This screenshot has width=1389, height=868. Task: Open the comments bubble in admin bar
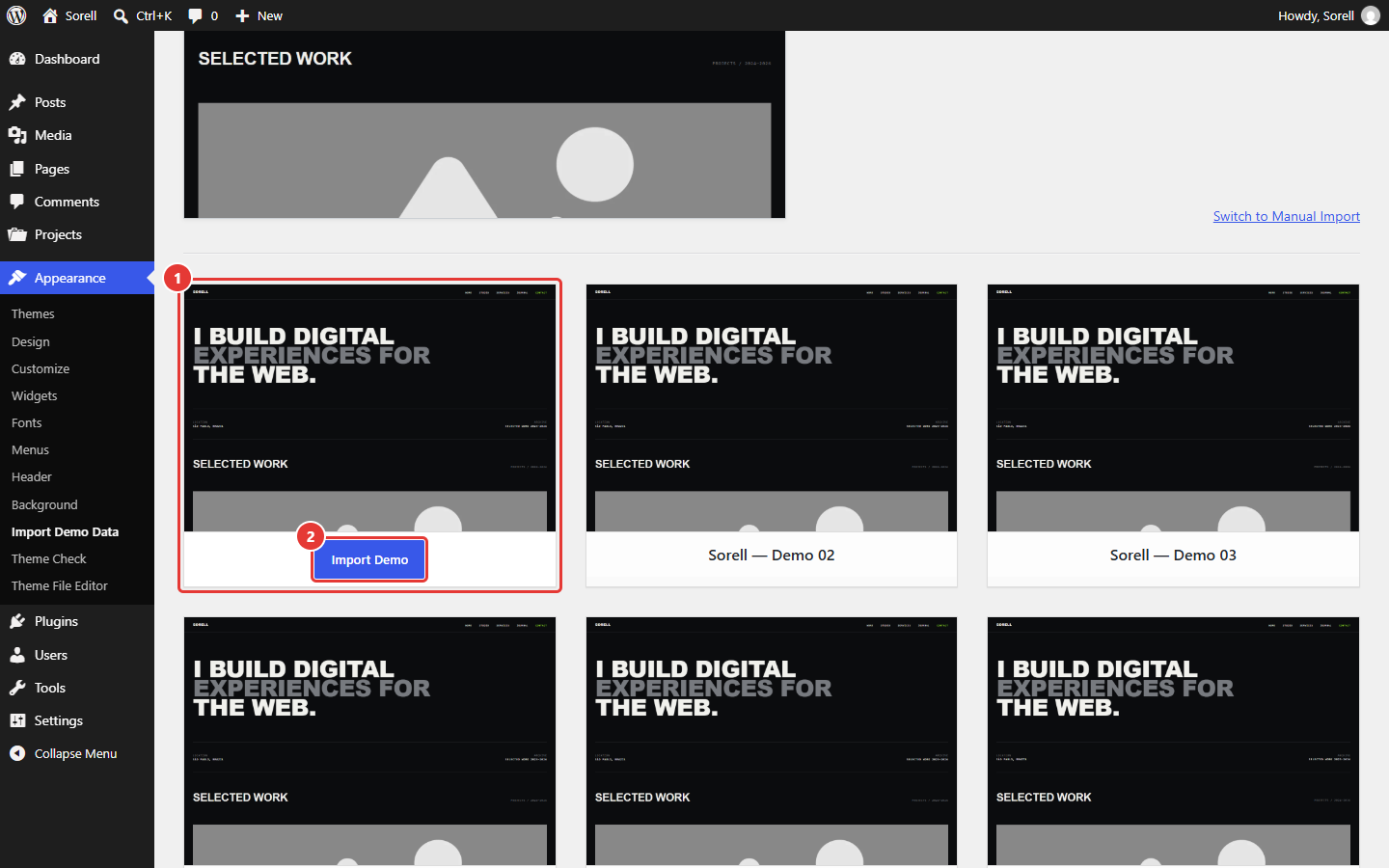point(195,15)
